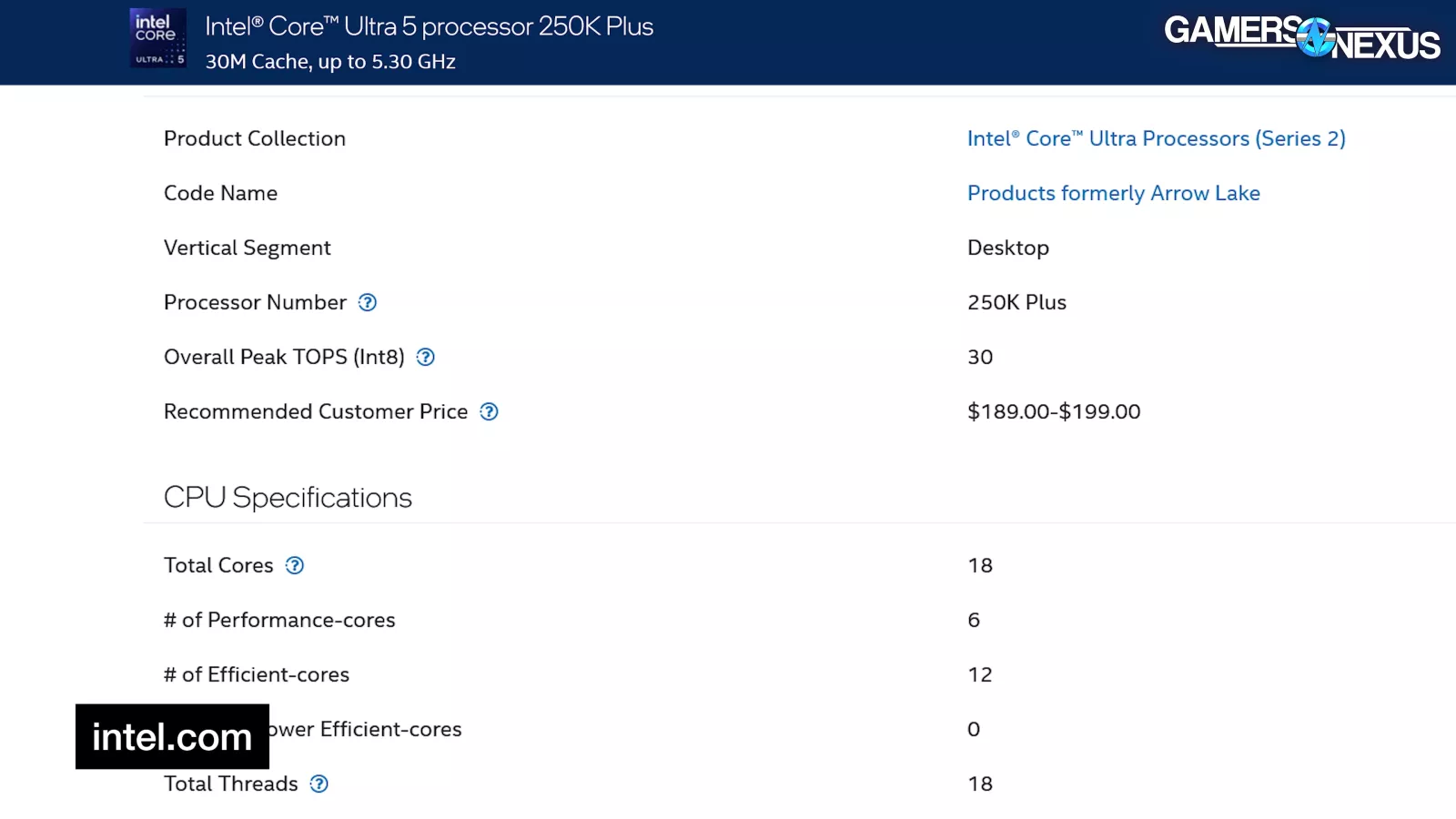The image size is (1456, 819).
Task: Click the Code Name row label
Action: click(x=220, y=194)
